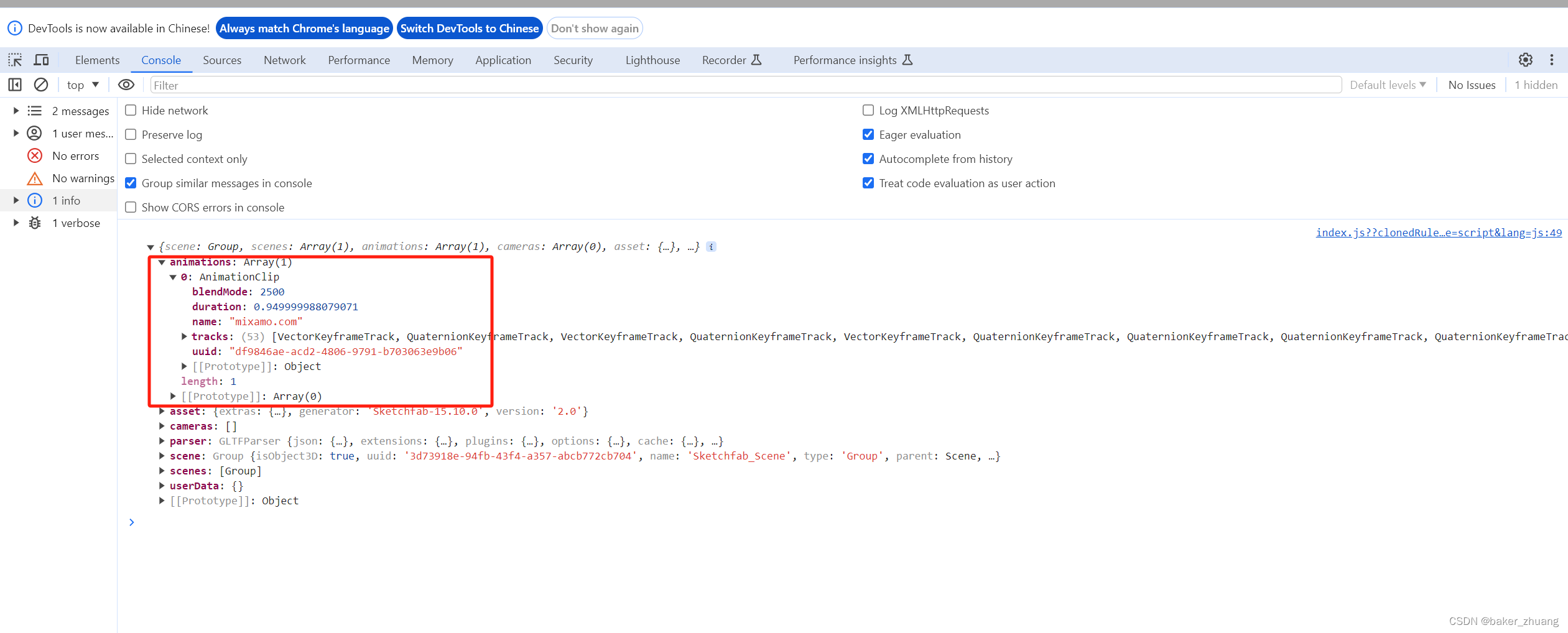The height and width of the screenshot is (633, 1568).
Task: Expand the scene Group property
Action: pyautogui.click(x=162, y=456)
